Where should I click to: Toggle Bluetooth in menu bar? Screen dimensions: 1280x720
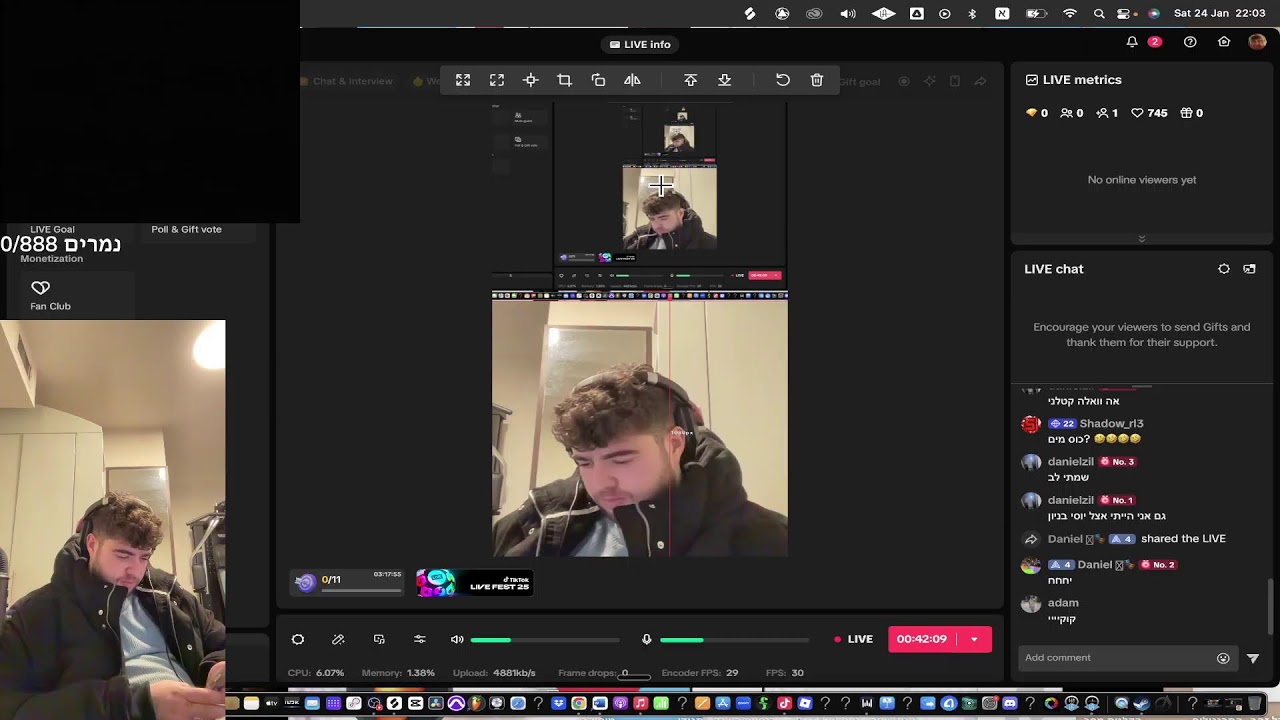coord(972,13)
